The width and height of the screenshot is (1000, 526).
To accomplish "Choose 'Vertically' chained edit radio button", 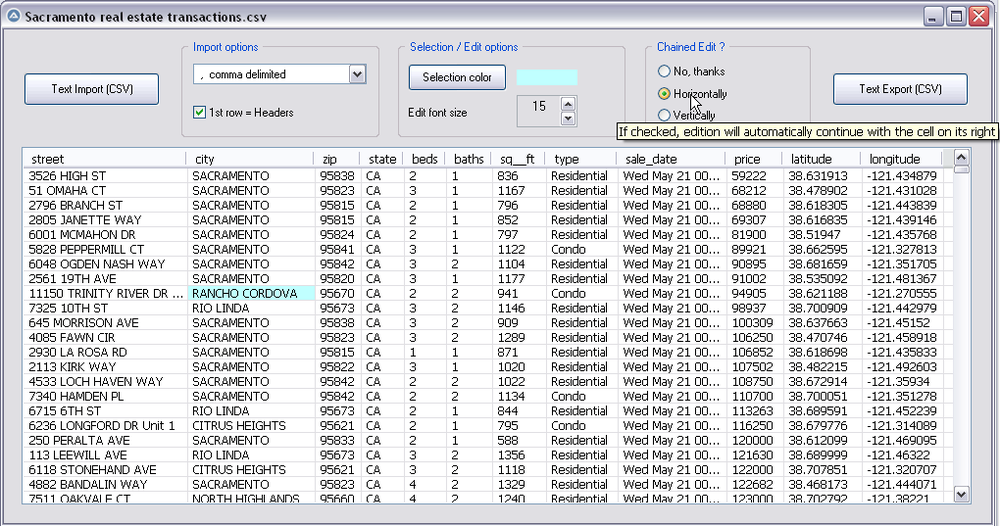I will [664, 116].
